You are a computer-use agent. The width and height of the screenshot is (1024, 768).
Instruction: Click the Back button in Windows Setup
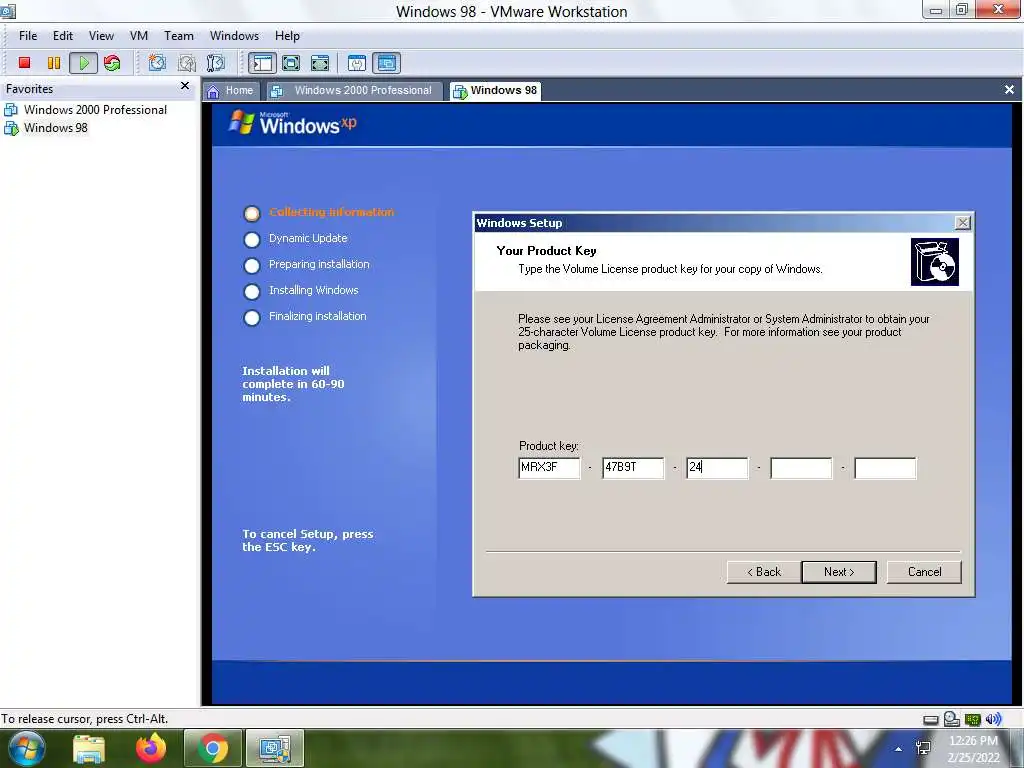763,572
